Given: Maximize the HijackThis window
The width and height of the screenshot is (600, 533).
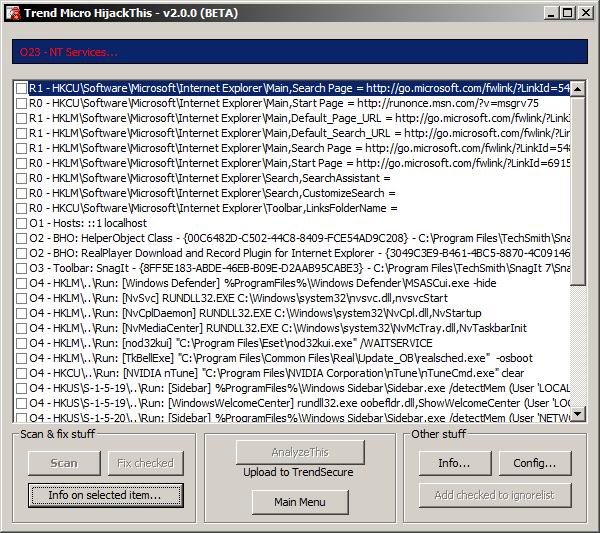Looking at the screenshot, I should 568,13.
